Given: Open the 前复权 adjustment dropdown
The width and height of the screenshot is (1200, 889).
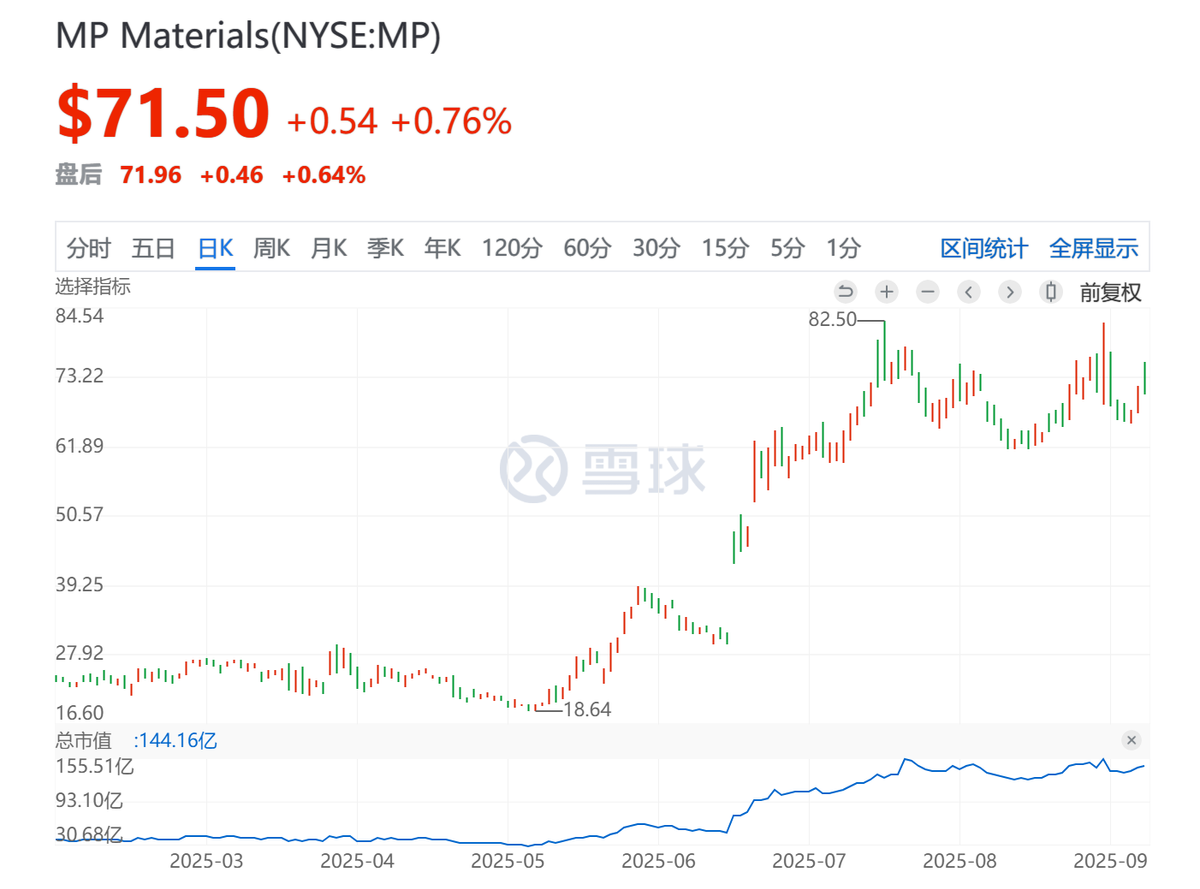Looking at the screenshot, I should coord(1110,292).
